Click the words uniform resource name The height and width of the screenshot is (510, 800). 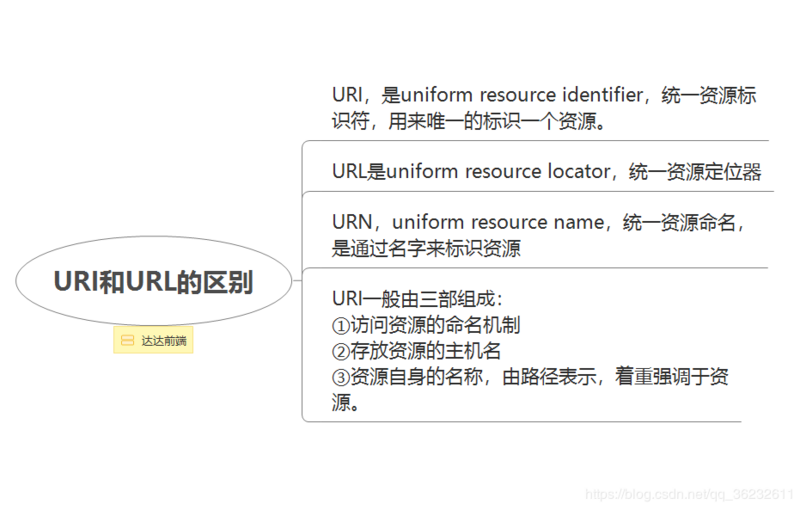tap(498, 222)
